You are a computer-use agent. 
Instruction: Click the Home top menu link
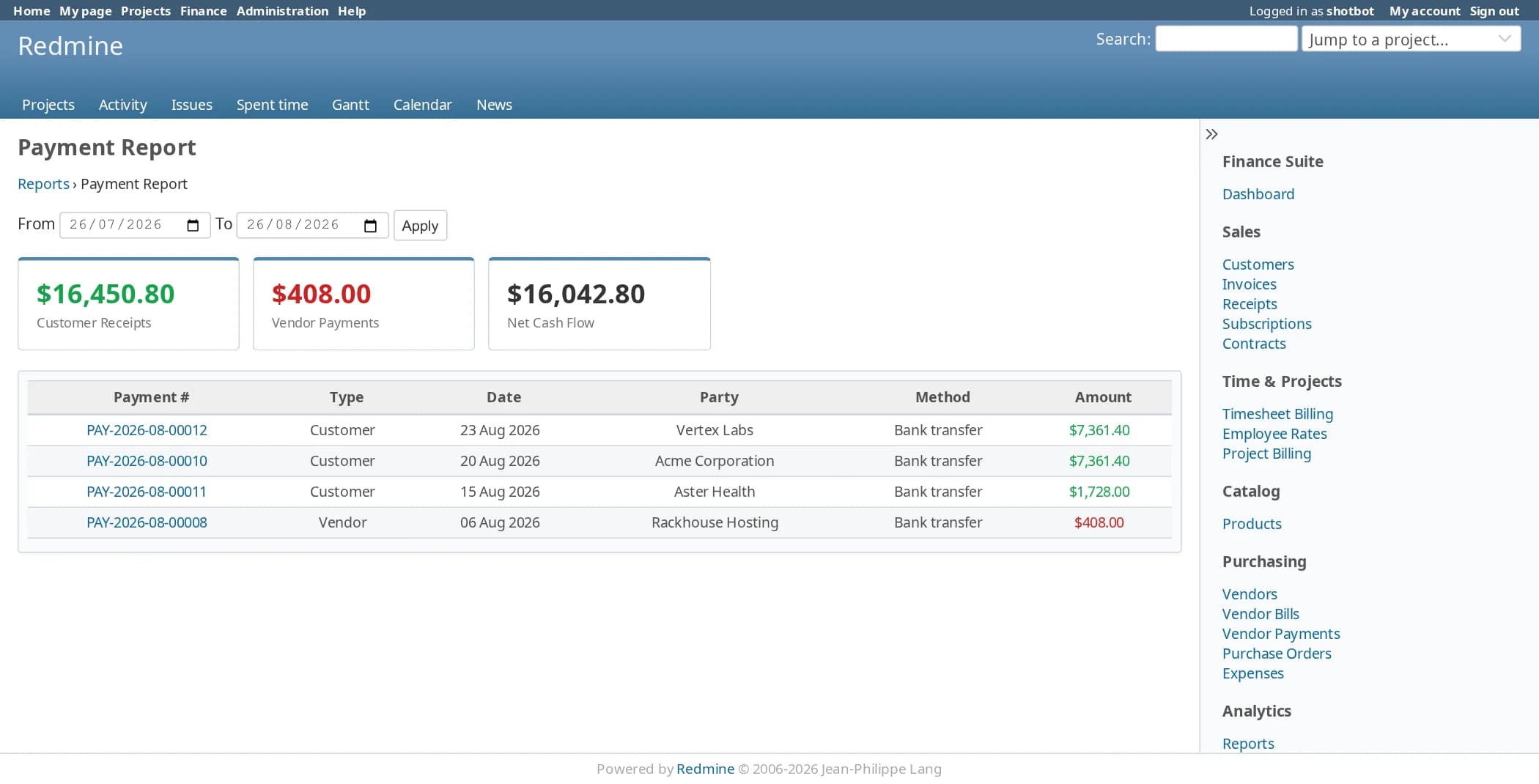click(32, 11)
